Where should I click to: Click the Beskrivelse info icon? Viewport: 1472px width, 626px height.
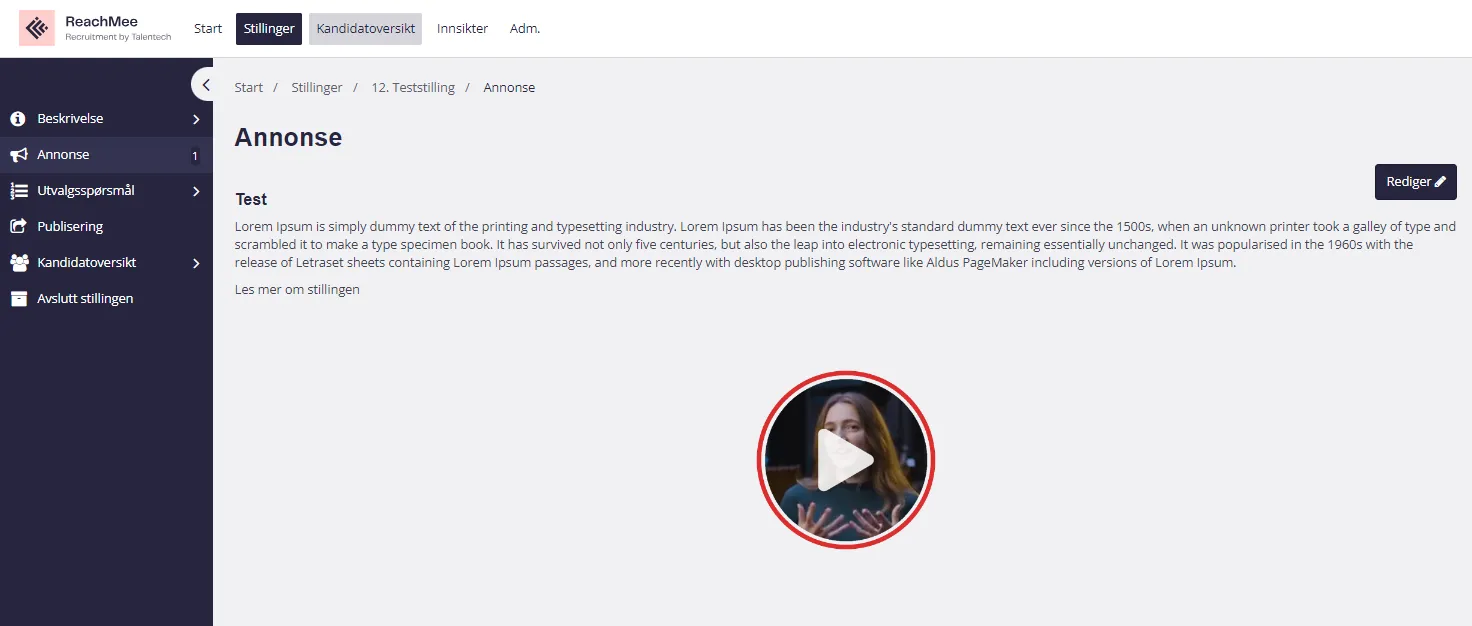point(18,119)
